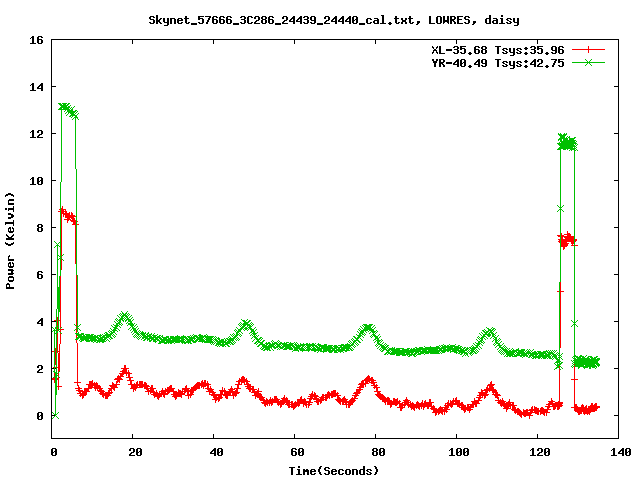Screen dimensions: 640x480
Task: Click the y-axis tick label 6
Action: (x=40, y=275)
